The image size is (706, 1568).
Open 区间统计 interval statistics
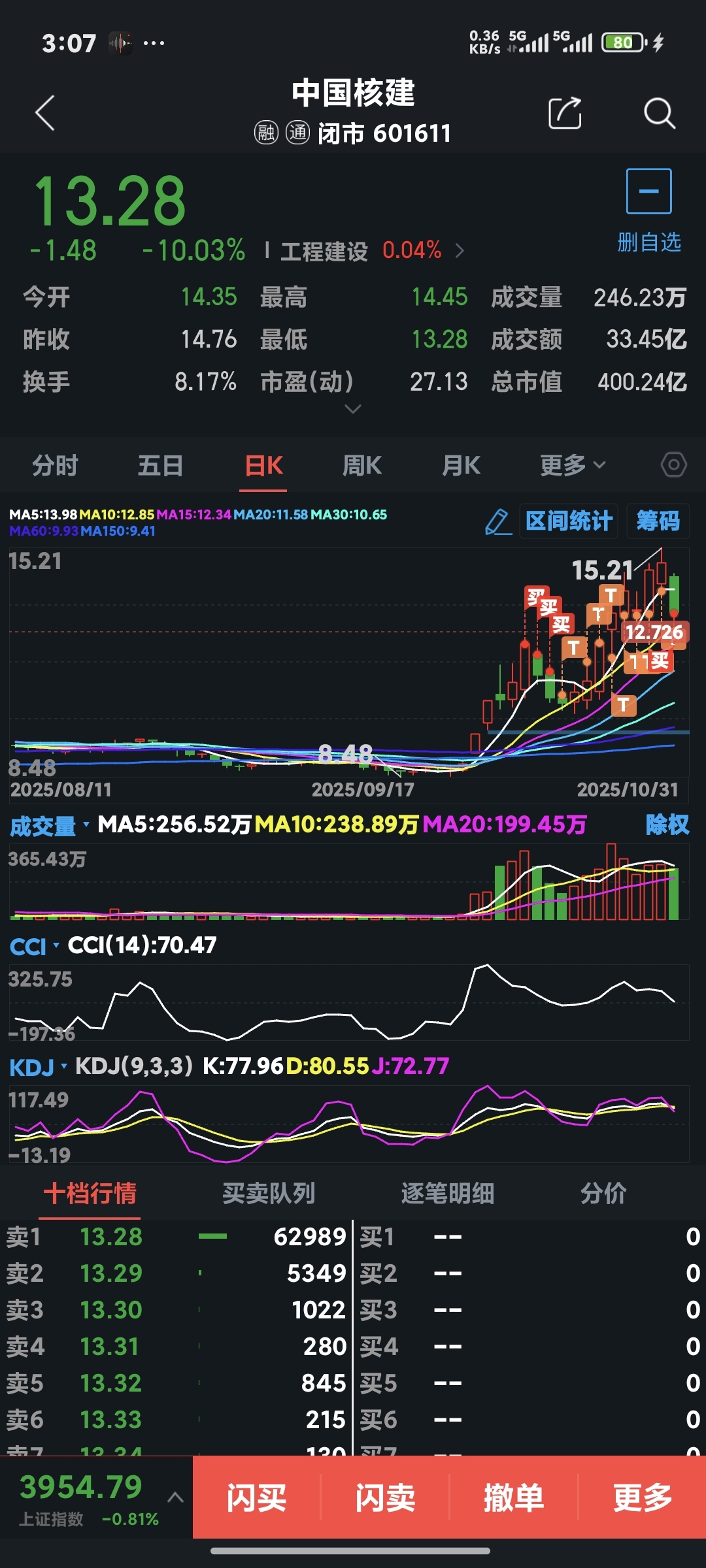pos(569,521)
